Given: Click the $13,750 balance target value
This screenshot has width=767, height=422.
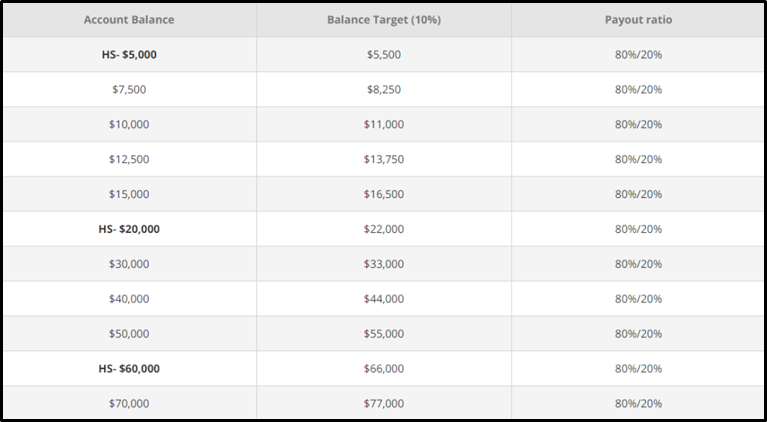Looking at the screenshot, I should [384, 159].
